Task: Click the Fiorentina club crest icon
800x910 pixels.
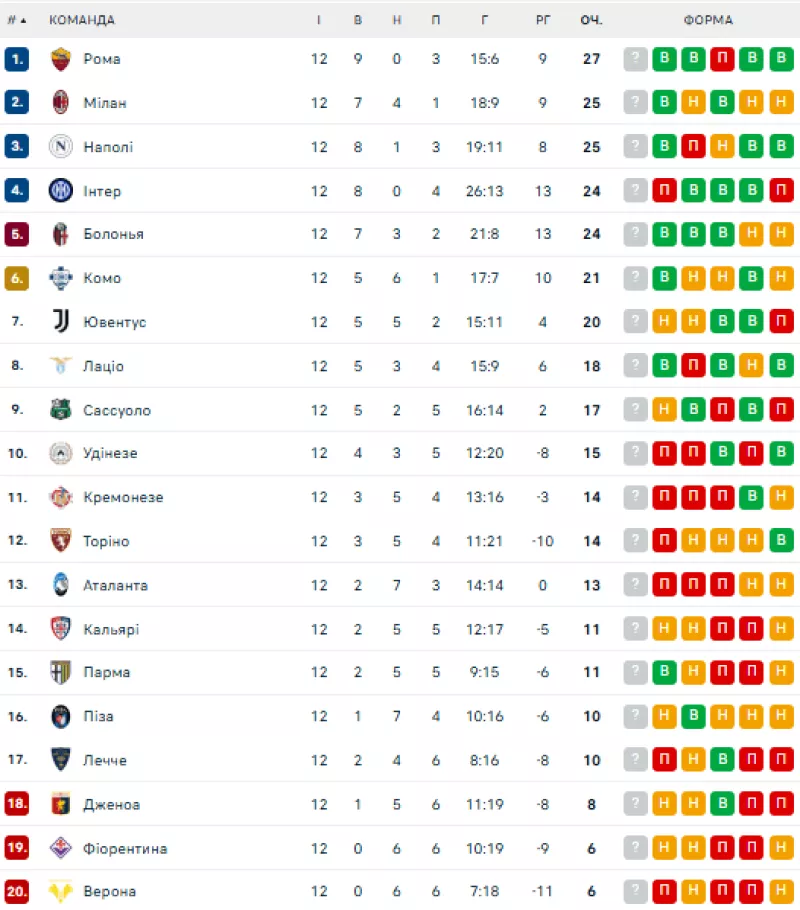Action: pos(60,848)
